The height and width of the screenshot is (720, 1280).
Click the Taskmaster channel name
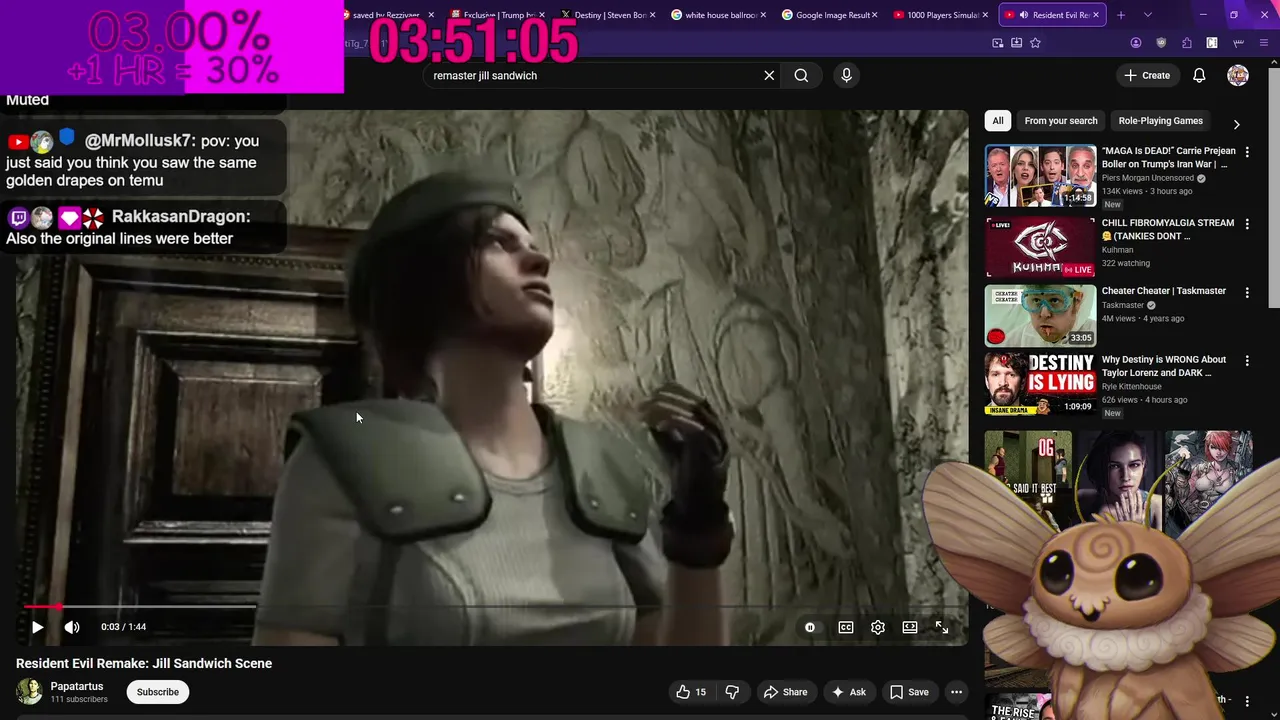point(1123,305)
